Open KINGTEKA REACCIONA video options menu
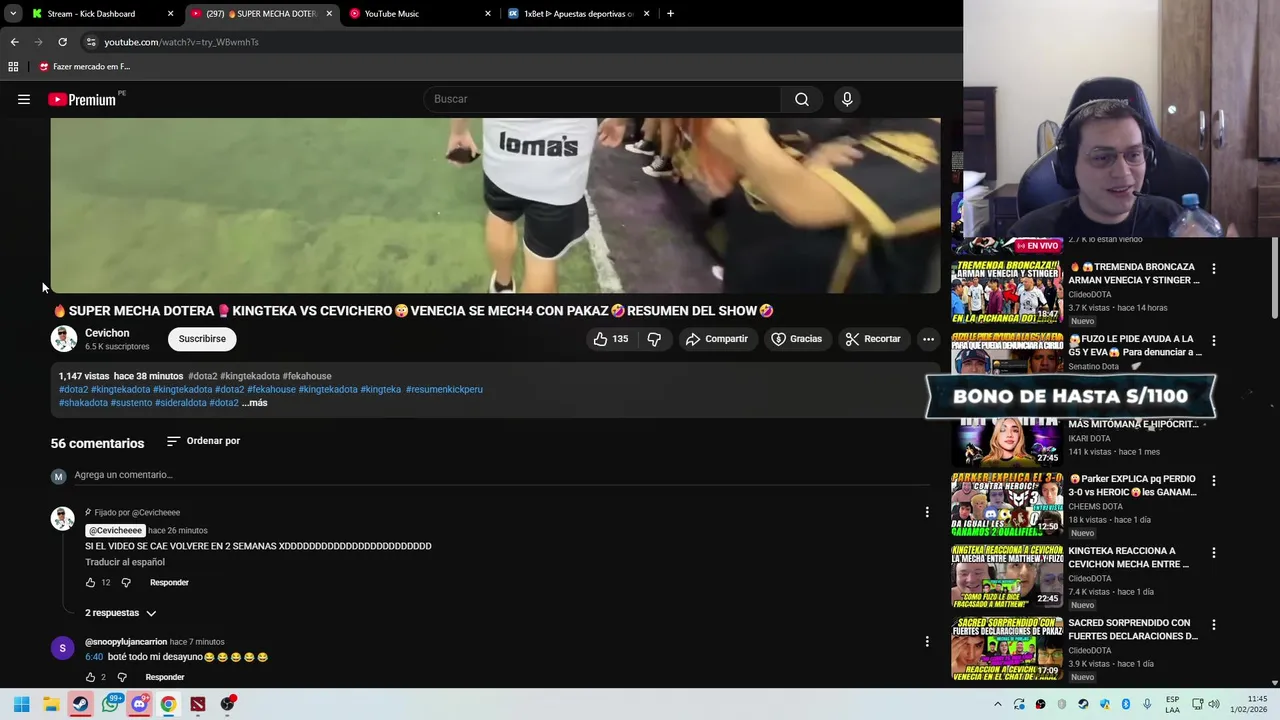1280x720 pixels. tap(1214, 553)
